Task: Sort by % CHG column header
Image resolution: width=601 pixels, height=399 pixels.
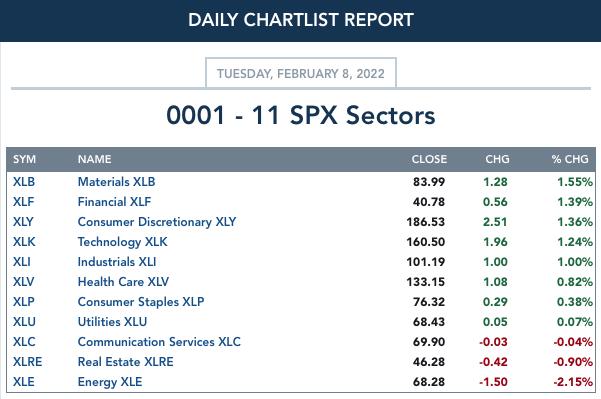Action: tap(570, 159)
